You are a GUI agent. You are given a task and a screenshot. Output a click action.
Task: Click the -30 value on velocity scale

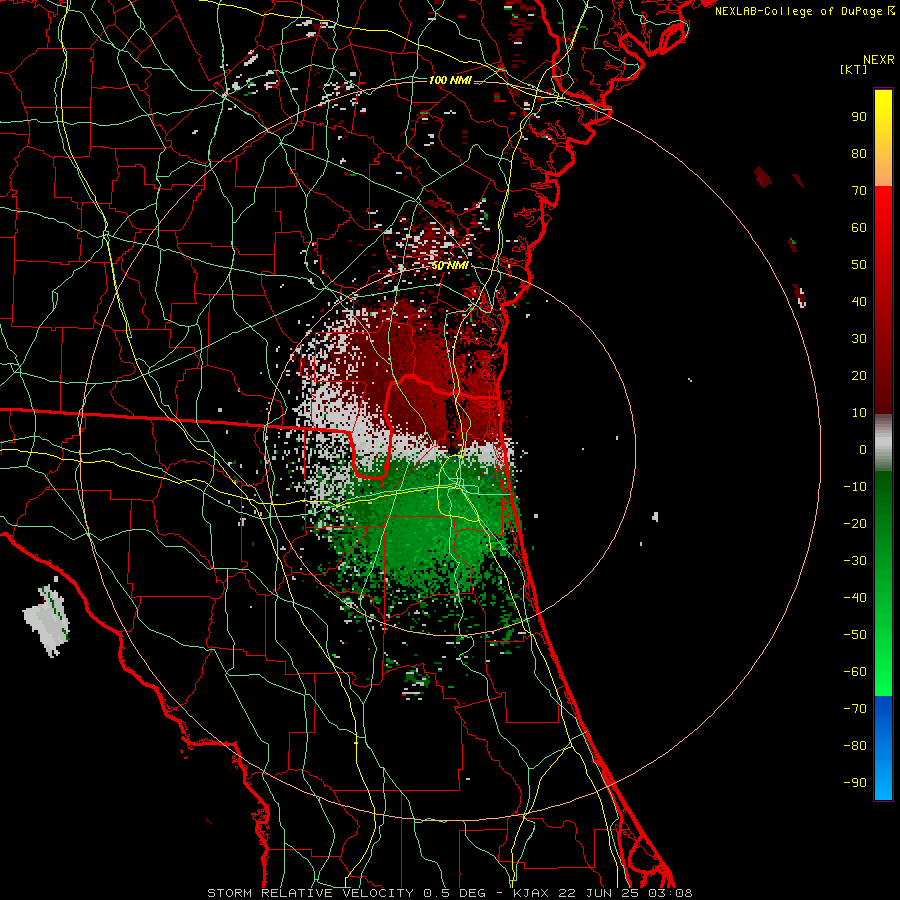[855, 561]
